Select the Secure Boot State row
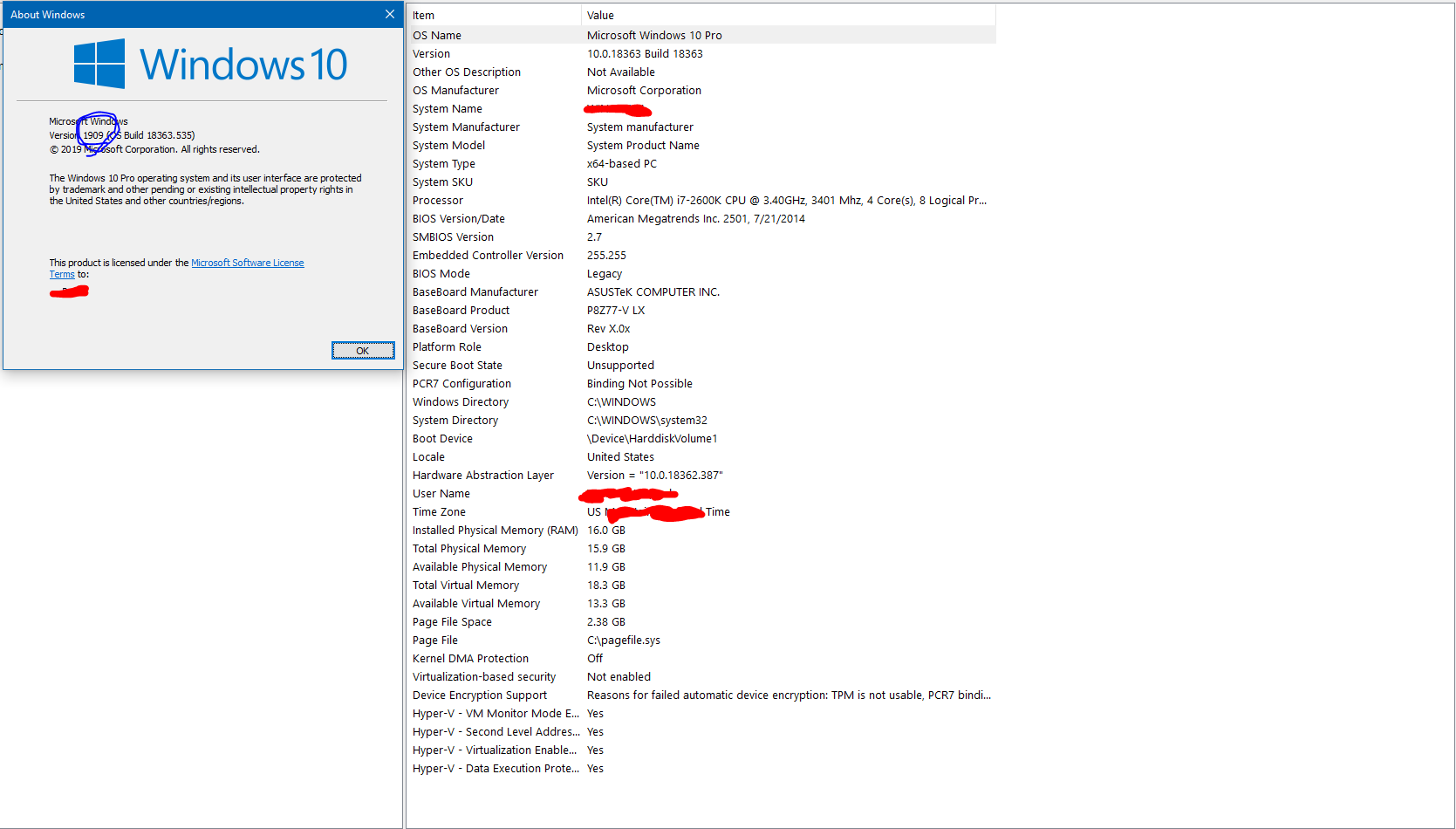 point(701,365)
